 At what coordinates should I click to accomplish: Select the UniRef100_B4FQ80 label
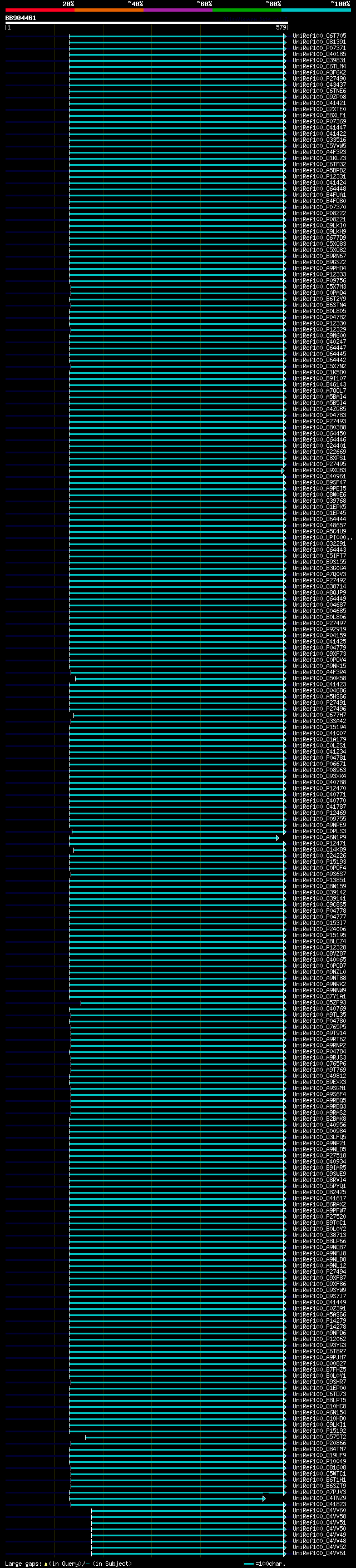319,201
